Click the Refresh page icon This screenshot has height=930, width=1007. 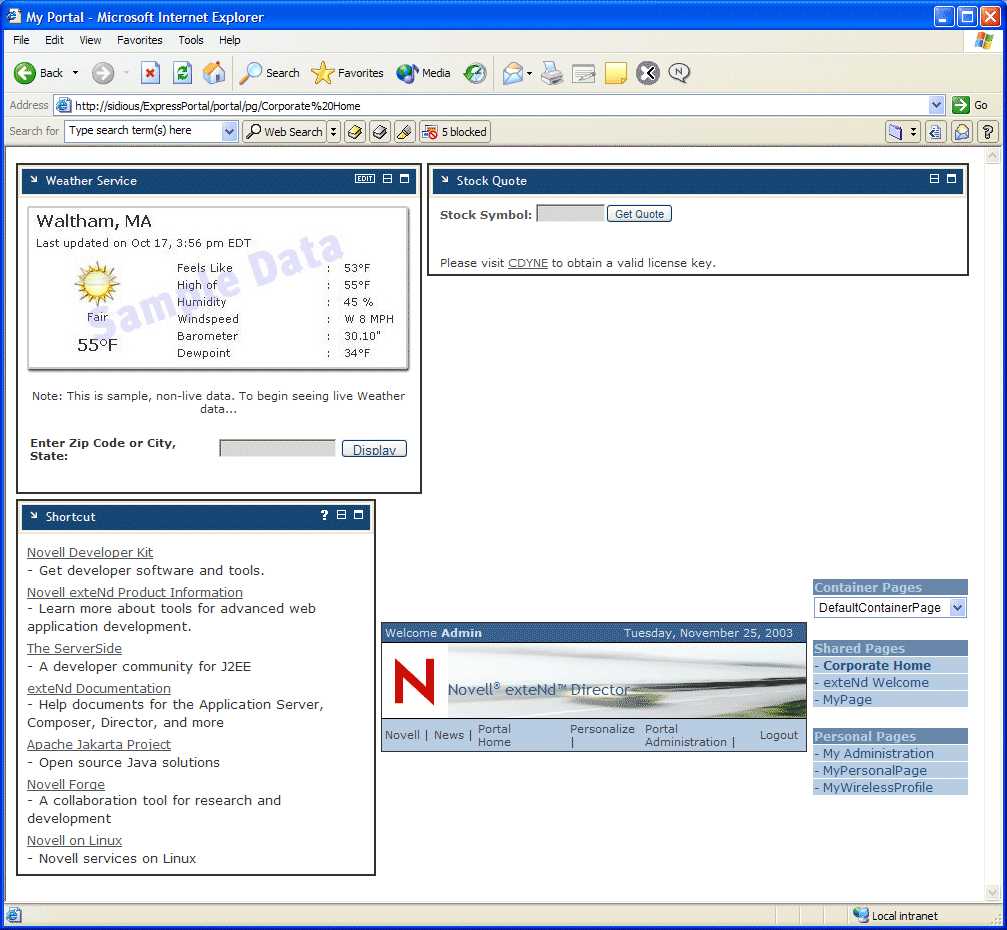(182, 73)
